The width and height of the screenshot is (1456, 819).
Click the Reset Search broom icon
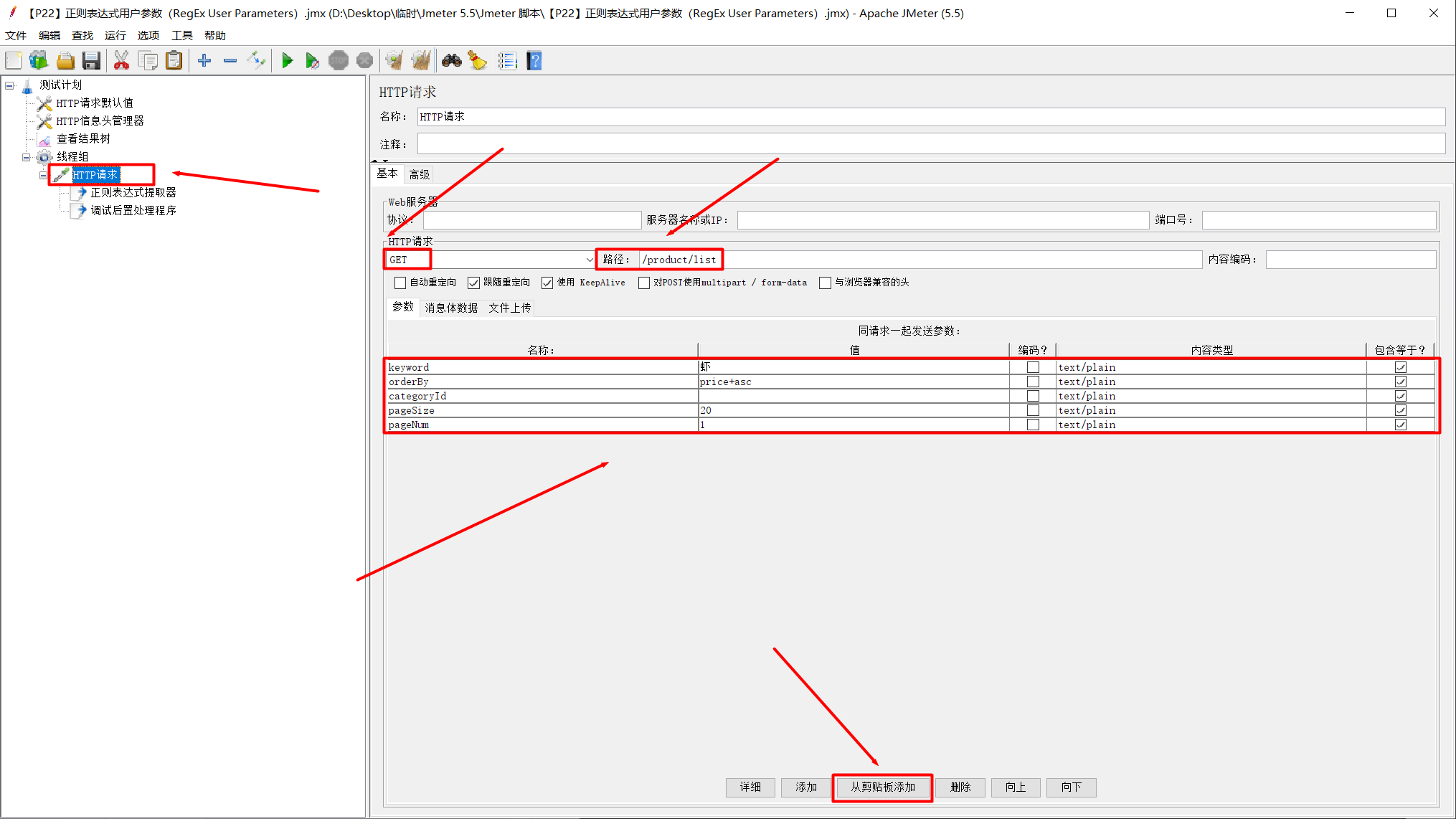(x=478, y=61)
